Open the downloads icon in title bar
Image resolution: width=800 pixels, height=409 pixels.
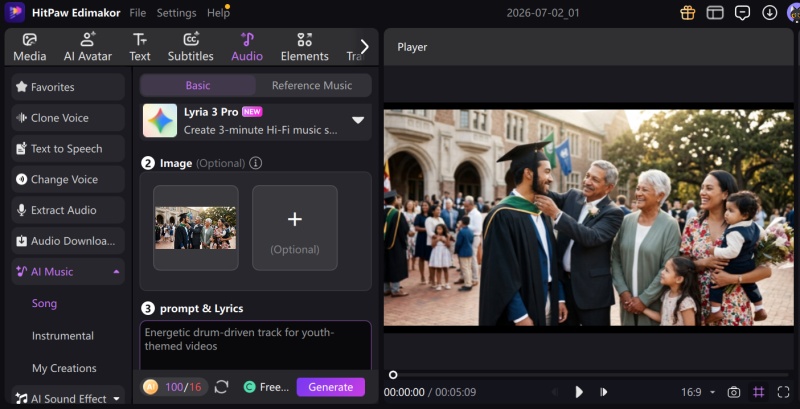pyautogui.click(x=769, y=13)
